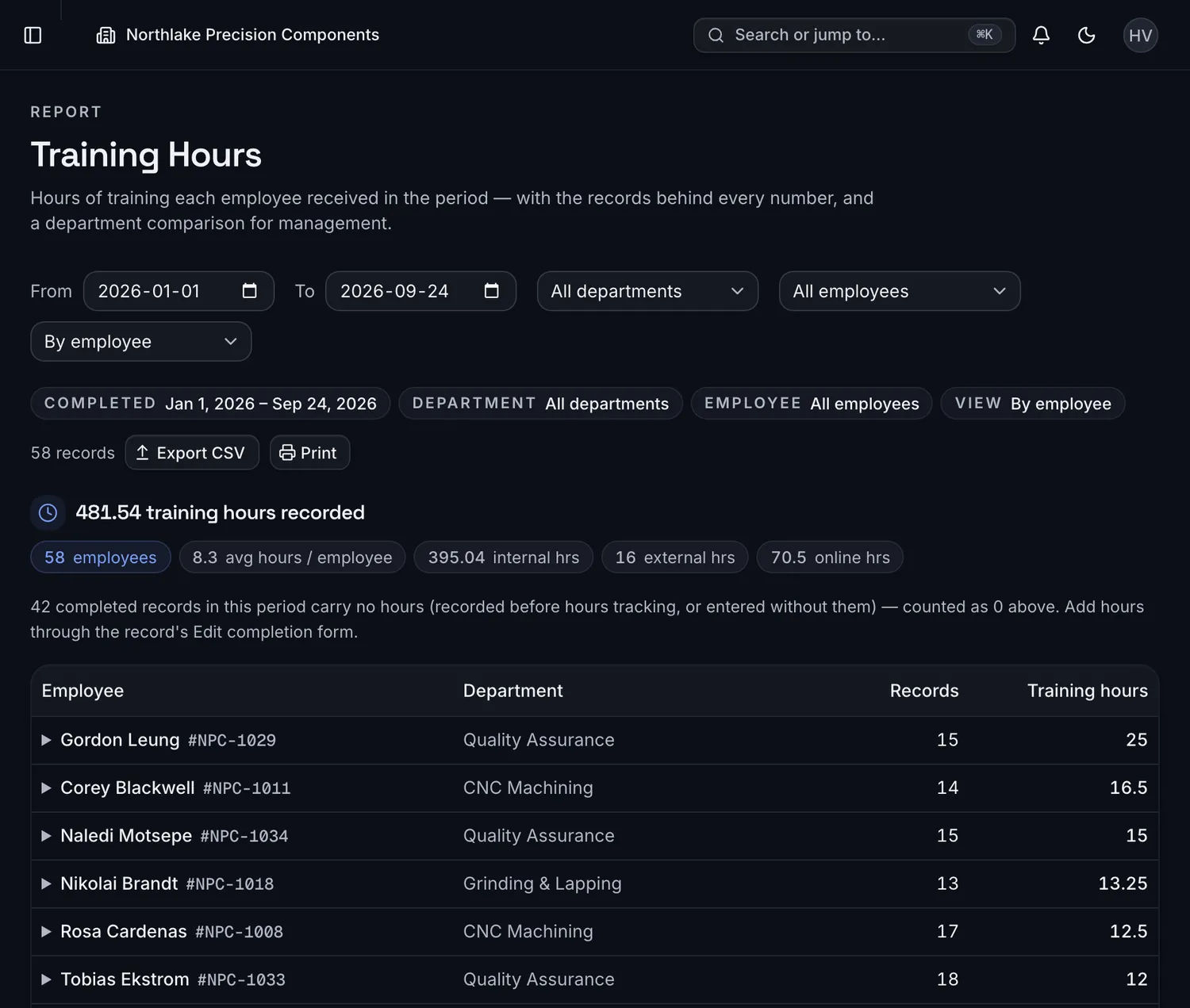
Task: Open the All employees dropdown
Action: (x=900, y=291)
